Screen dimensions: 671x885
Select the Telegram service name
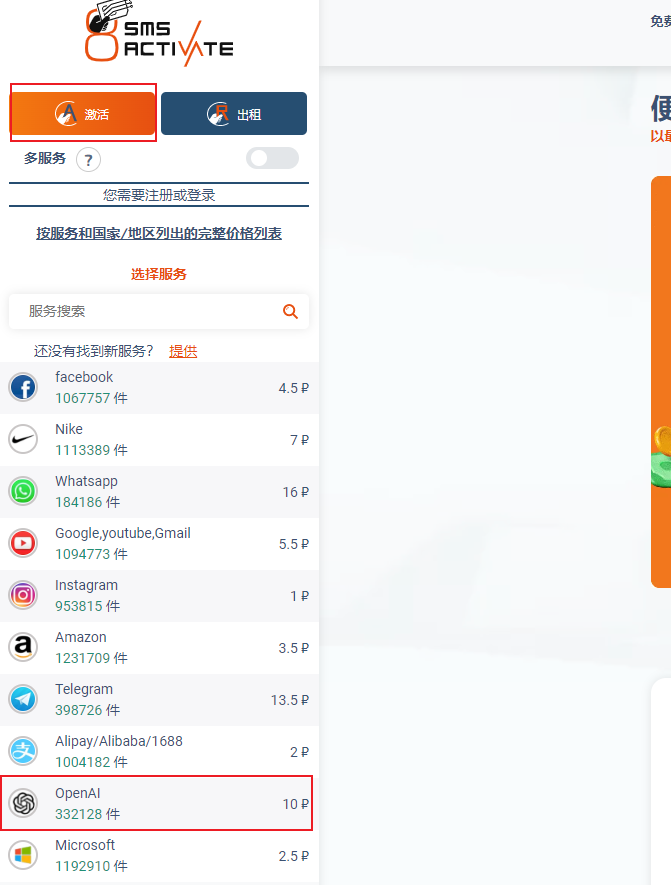84,689
